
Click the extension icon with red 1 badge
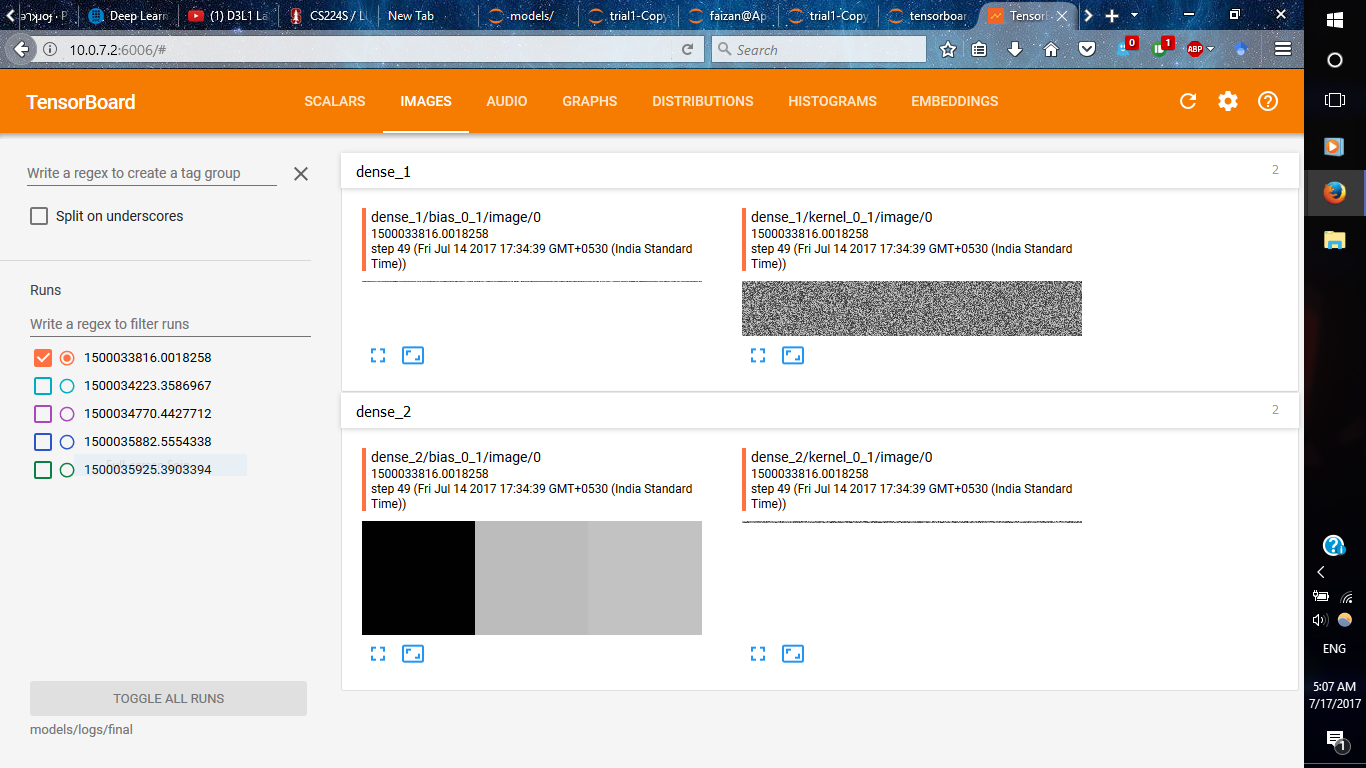pos(1161,47)
